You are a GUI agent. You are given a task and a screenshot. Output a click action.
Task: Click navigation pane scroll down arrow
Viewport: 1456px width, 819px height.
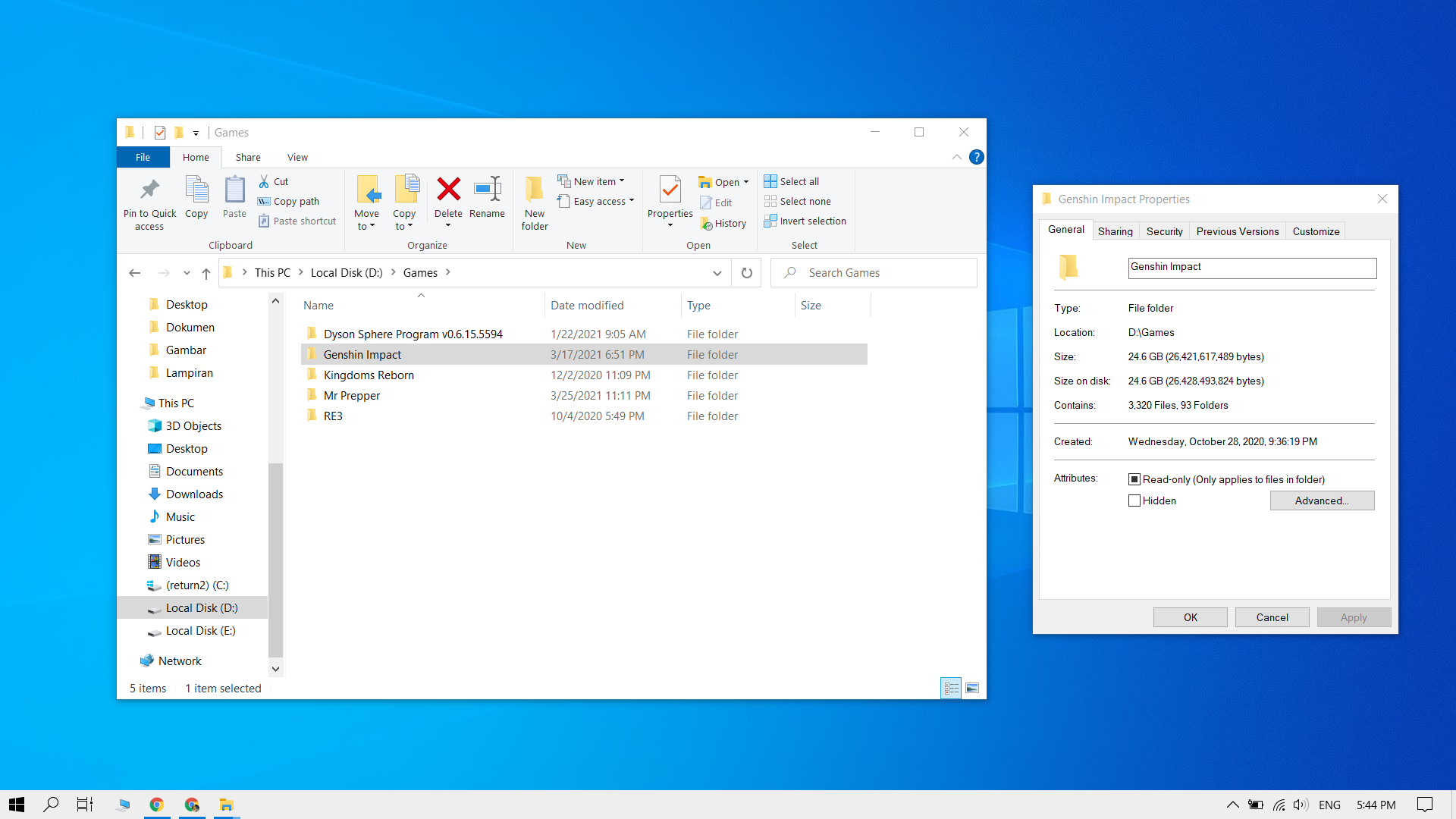coord(276,669)
